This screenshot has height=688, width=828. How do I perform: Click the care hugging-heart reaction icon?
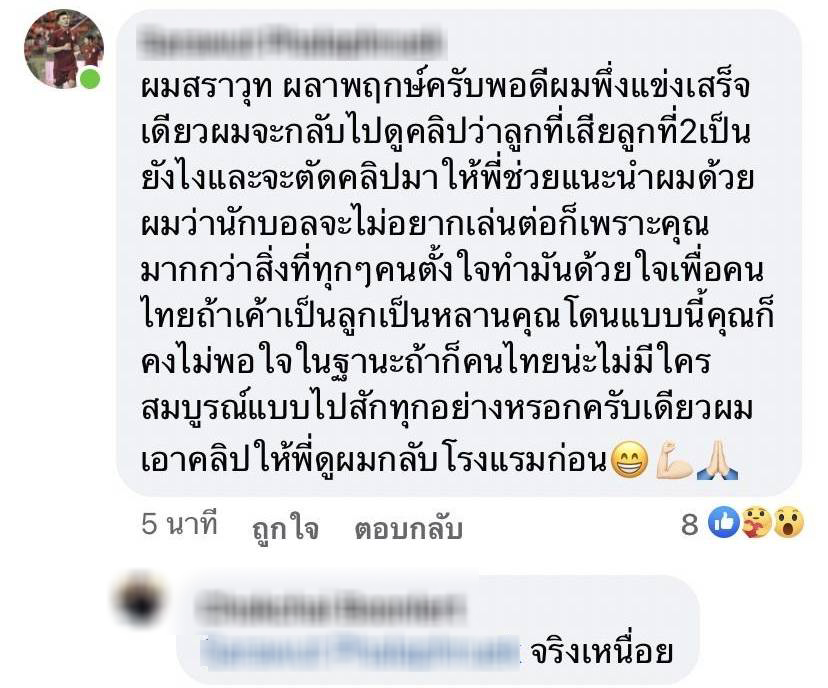pyautogui.click(x=756, y=522)
